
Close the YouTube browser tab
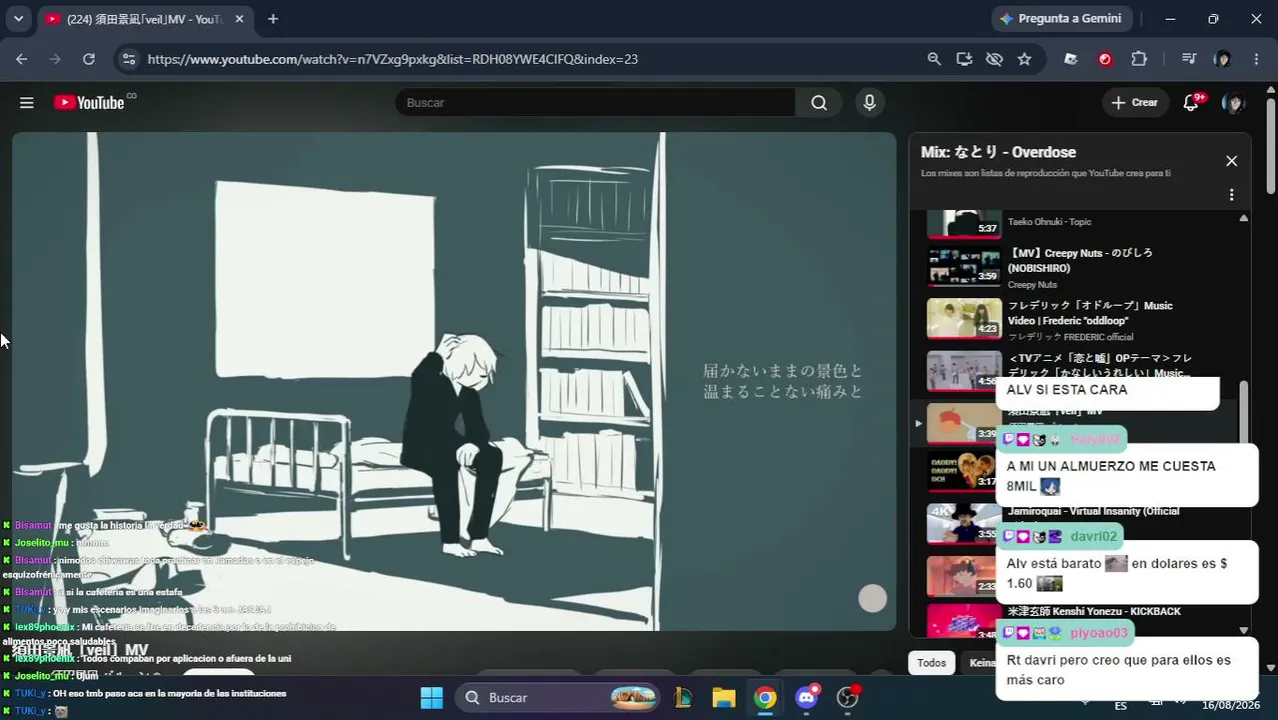(239, 19)
